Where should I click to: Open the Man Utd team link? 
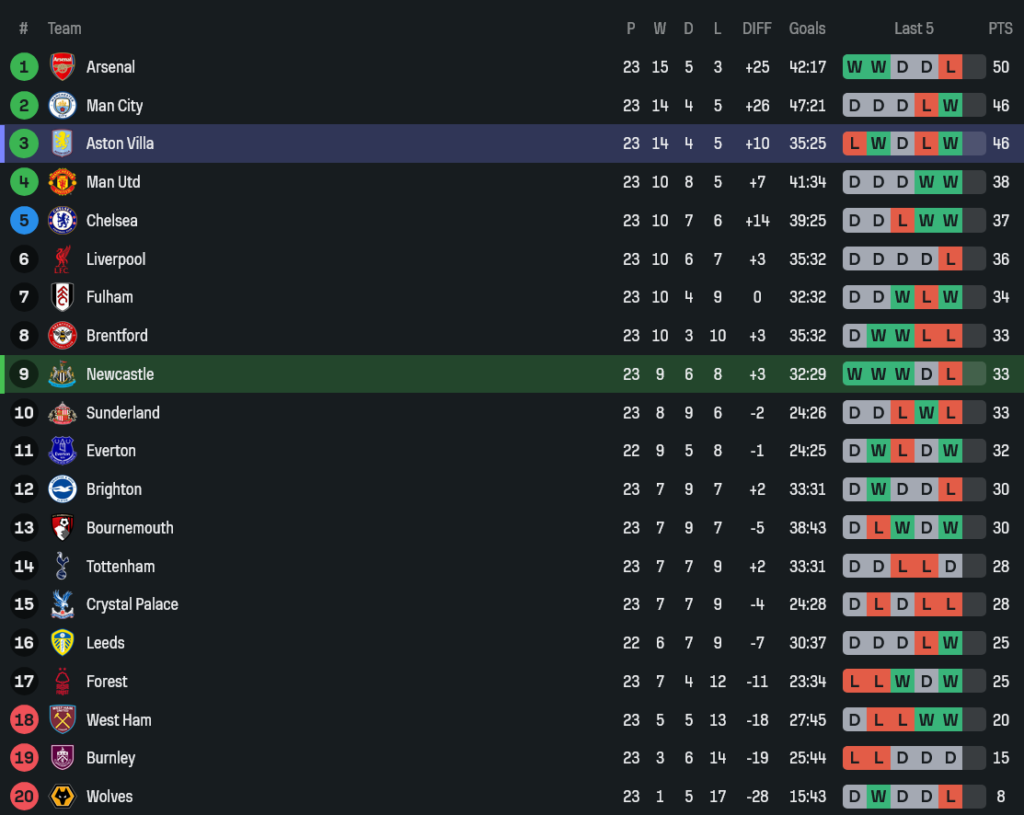click(x=113, y=182)
